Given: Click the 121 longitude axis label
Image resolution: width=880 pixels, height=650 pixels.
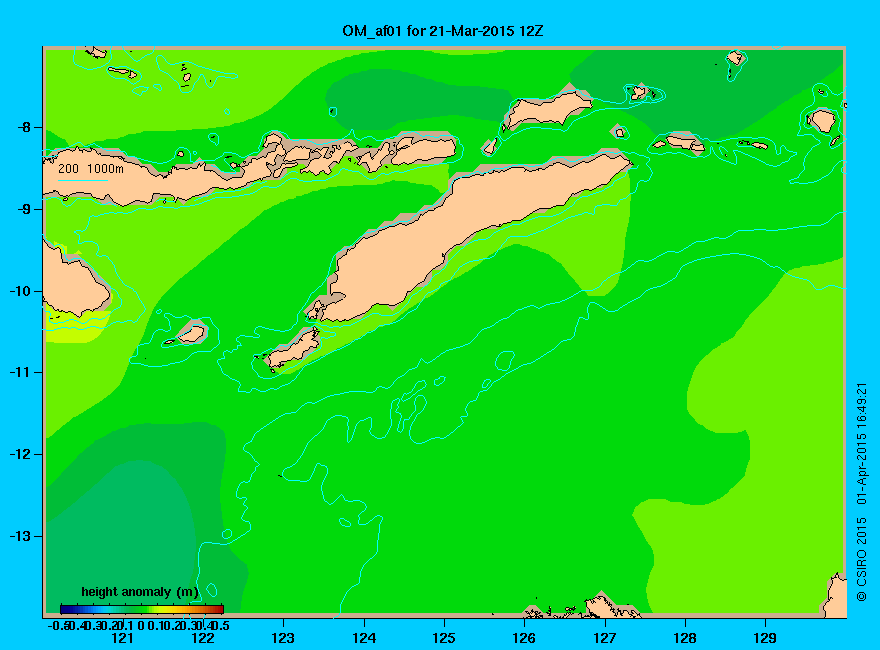Looking at the screenshot, I should point(122,638).
